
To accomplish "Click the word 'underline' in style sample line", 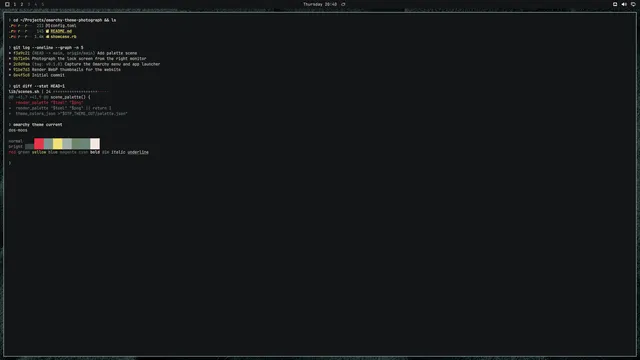I will click(x=138, y=152).
